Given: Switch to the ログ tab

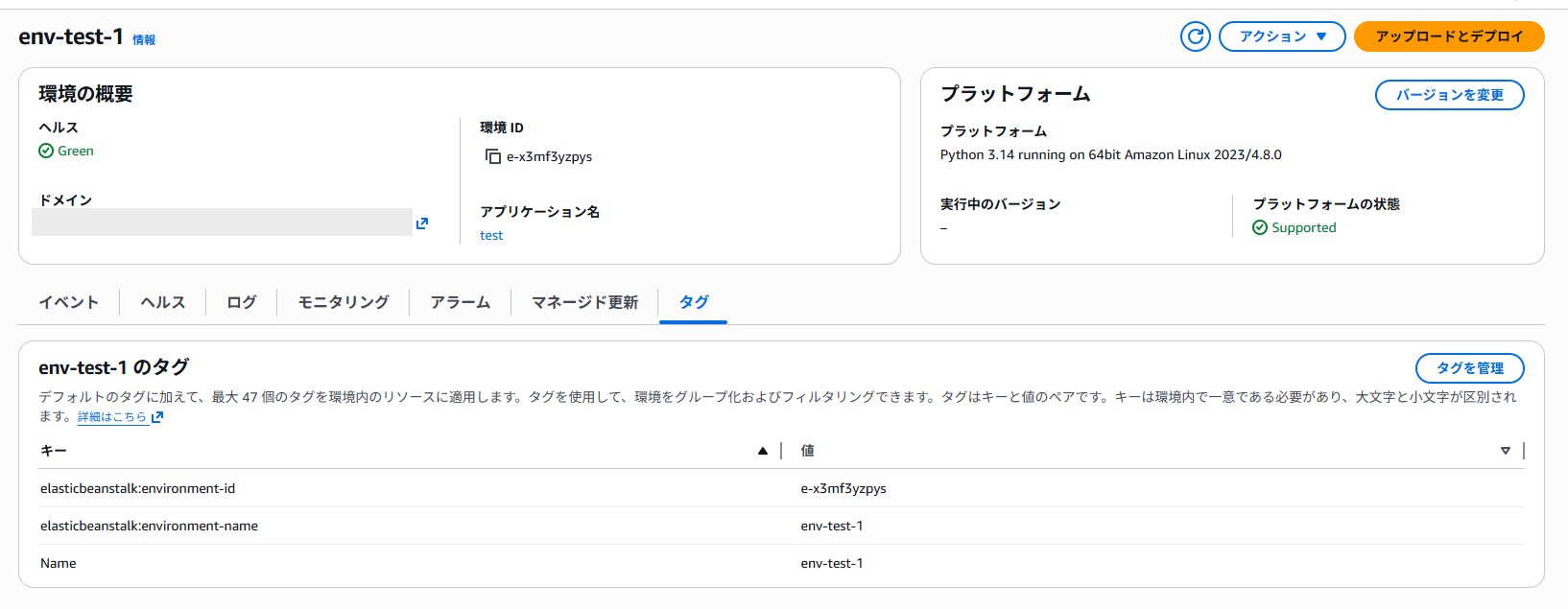Looking at the screenshot, I should click(x=242, y=302).
